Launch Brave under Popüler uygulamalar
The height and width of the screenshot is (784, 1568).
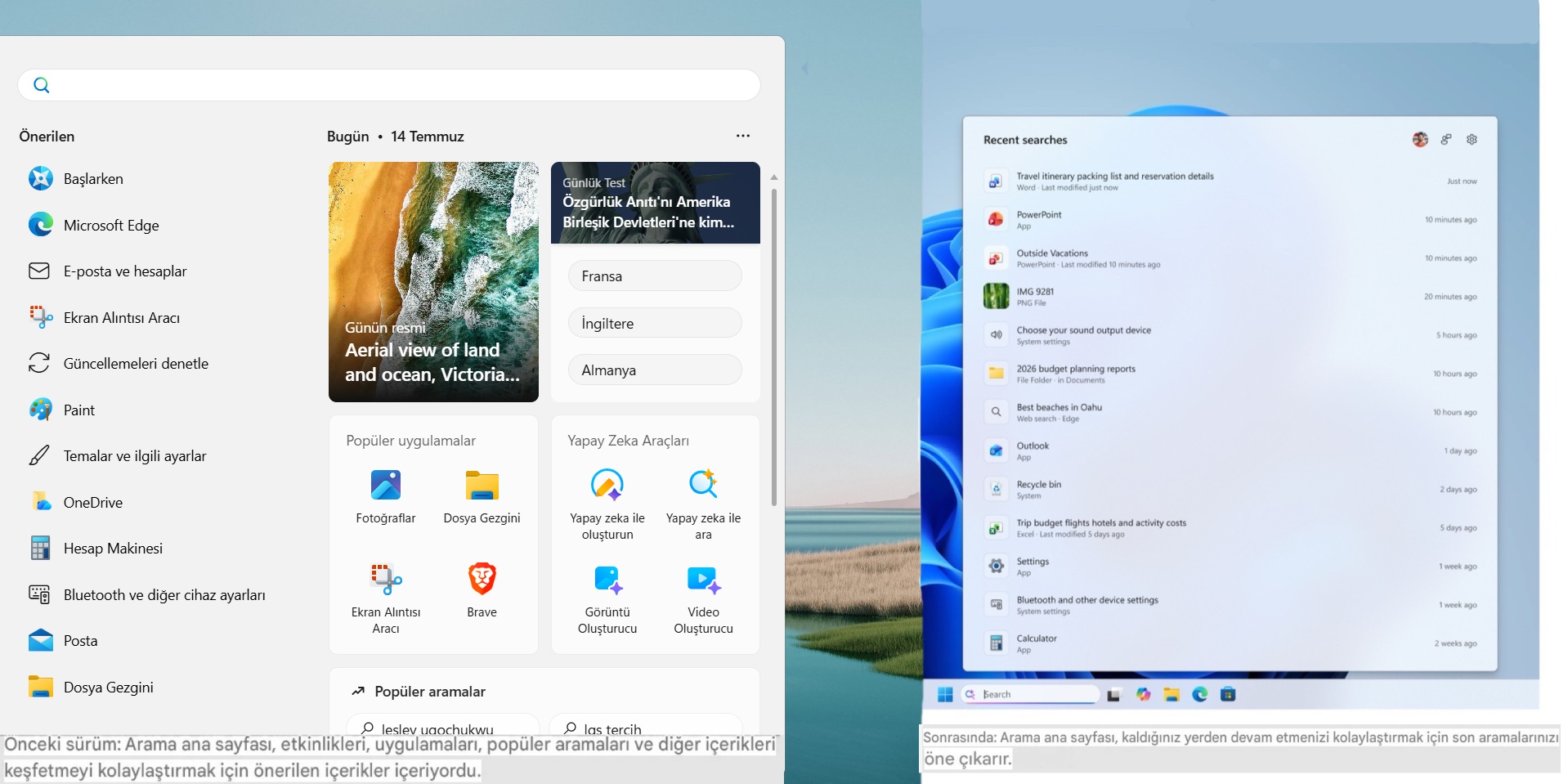482,590
